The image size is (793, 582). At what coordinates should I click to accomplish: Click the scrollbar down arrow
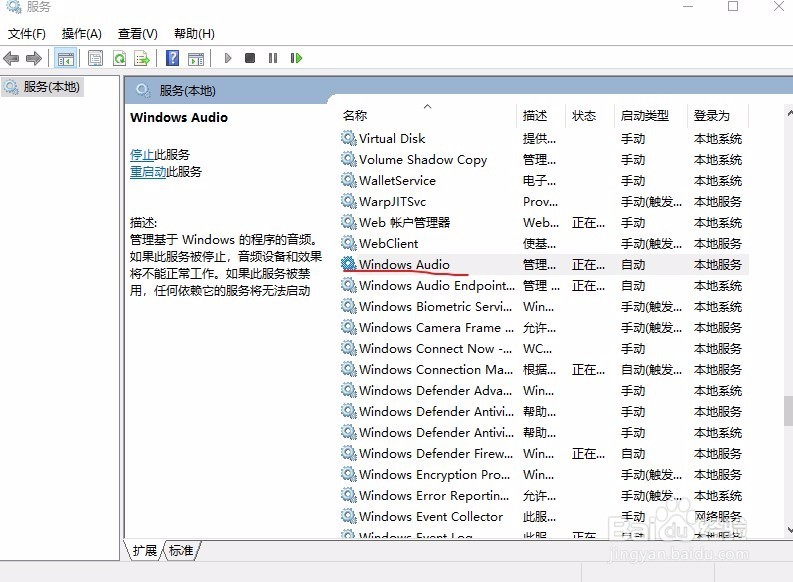coord(789,530)
